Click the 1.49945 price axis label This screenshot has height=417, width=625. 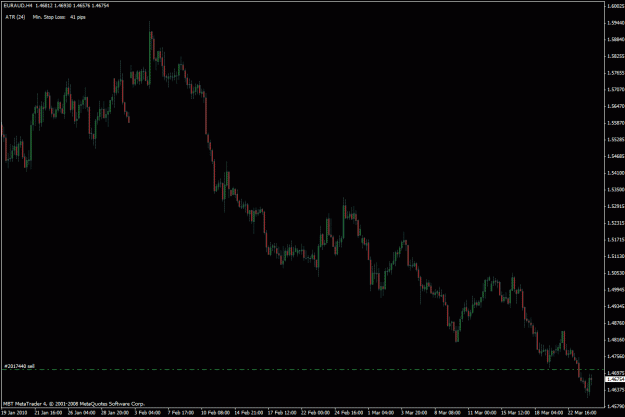coord(616,290)
